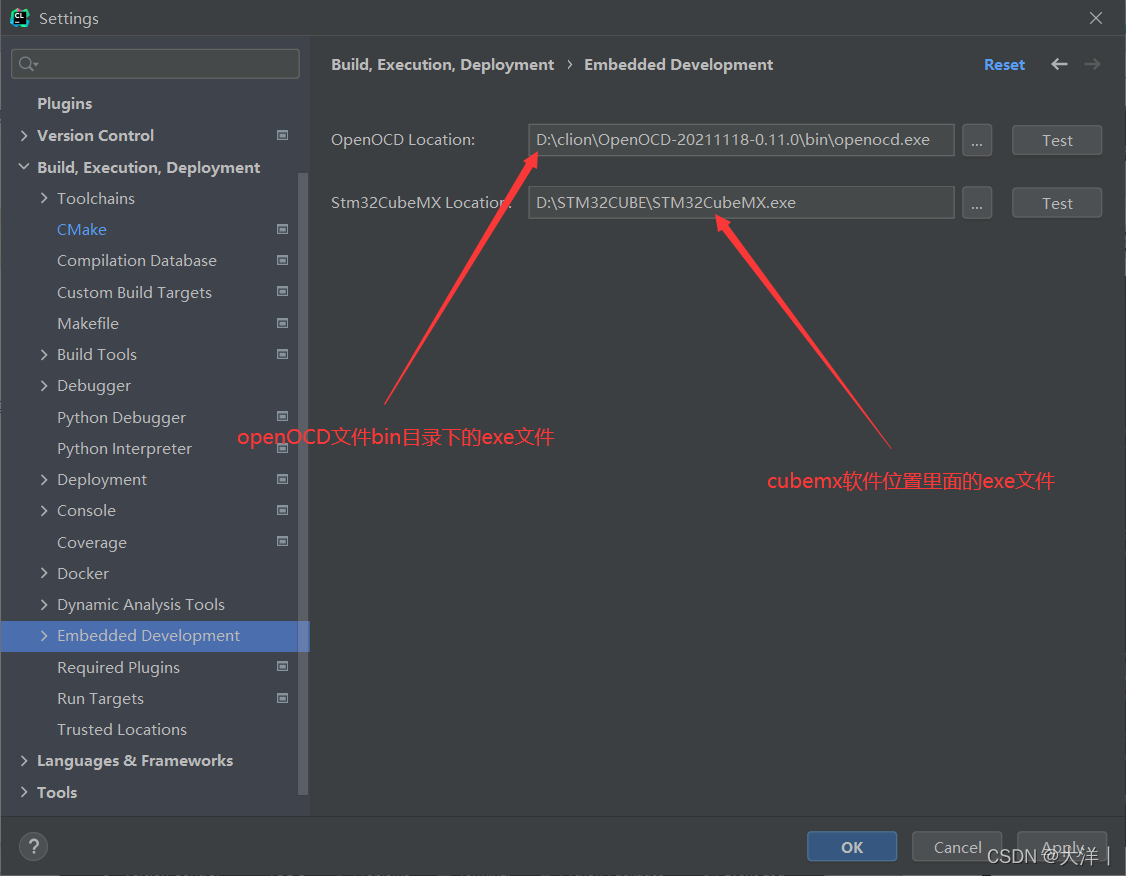The height and width of the screenshot is (876, 1126).
Task: Select CMake settings page
Action: [x=82, y=229]
